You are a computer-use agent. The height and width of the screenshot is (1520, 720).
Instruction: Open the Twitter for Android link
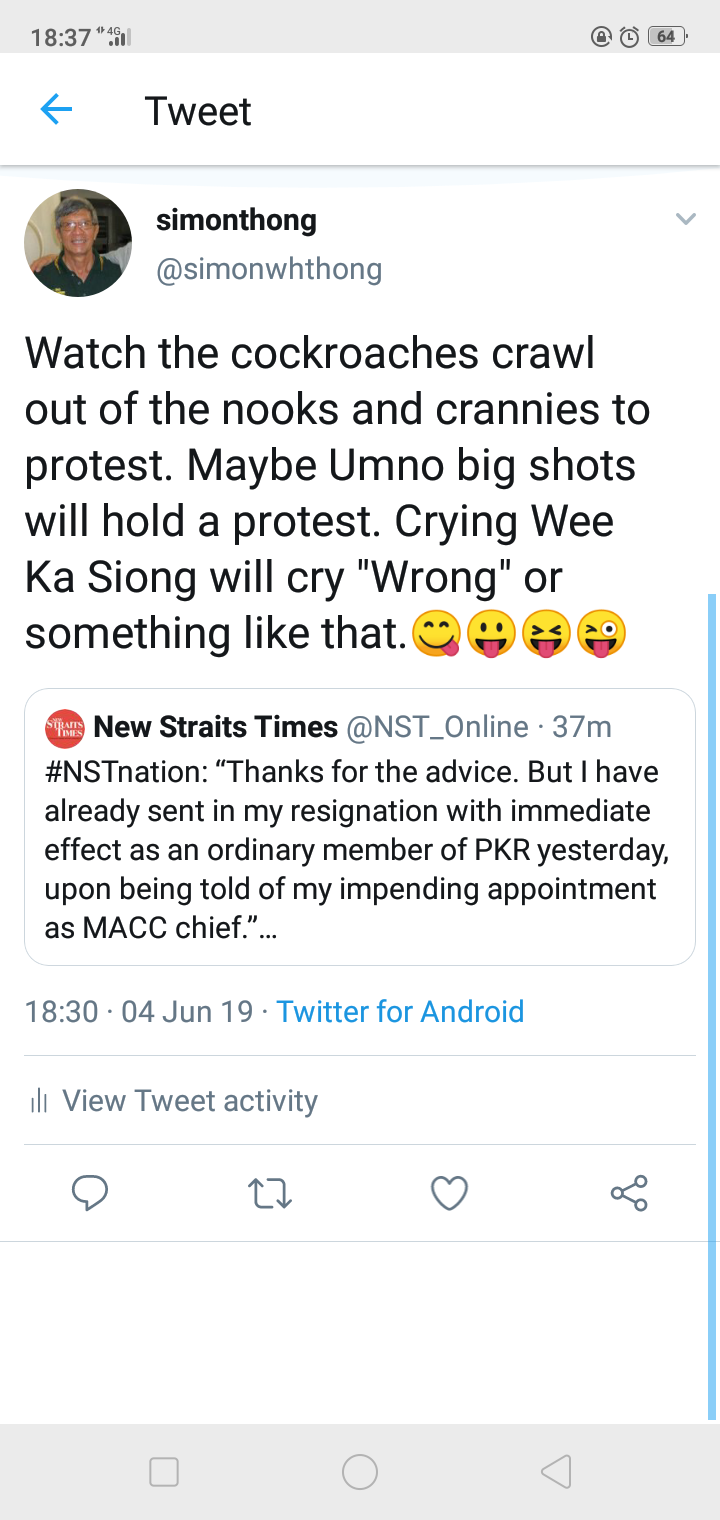tap(400, 1011)
